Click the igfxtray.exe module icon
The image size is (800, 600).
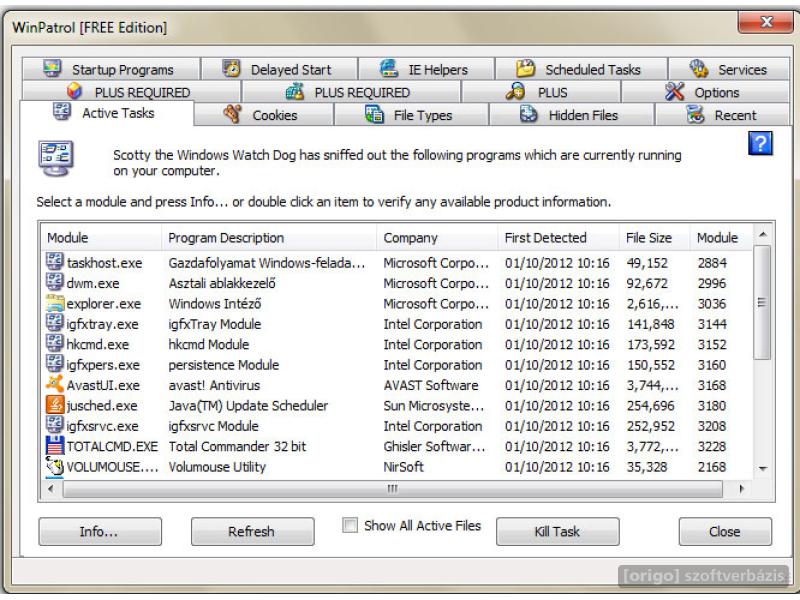(x=55, y=323)
